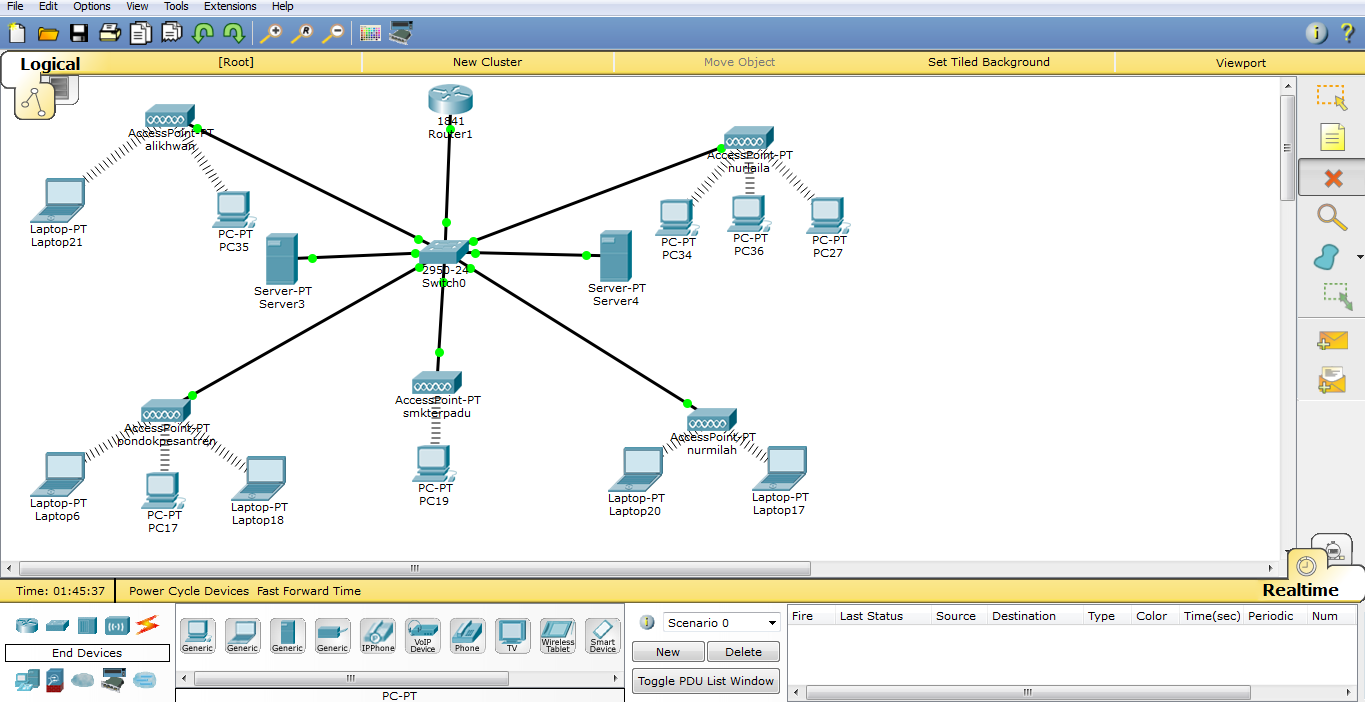Select Laptop21 in the workspace
1365x702 pixels.
58,200
